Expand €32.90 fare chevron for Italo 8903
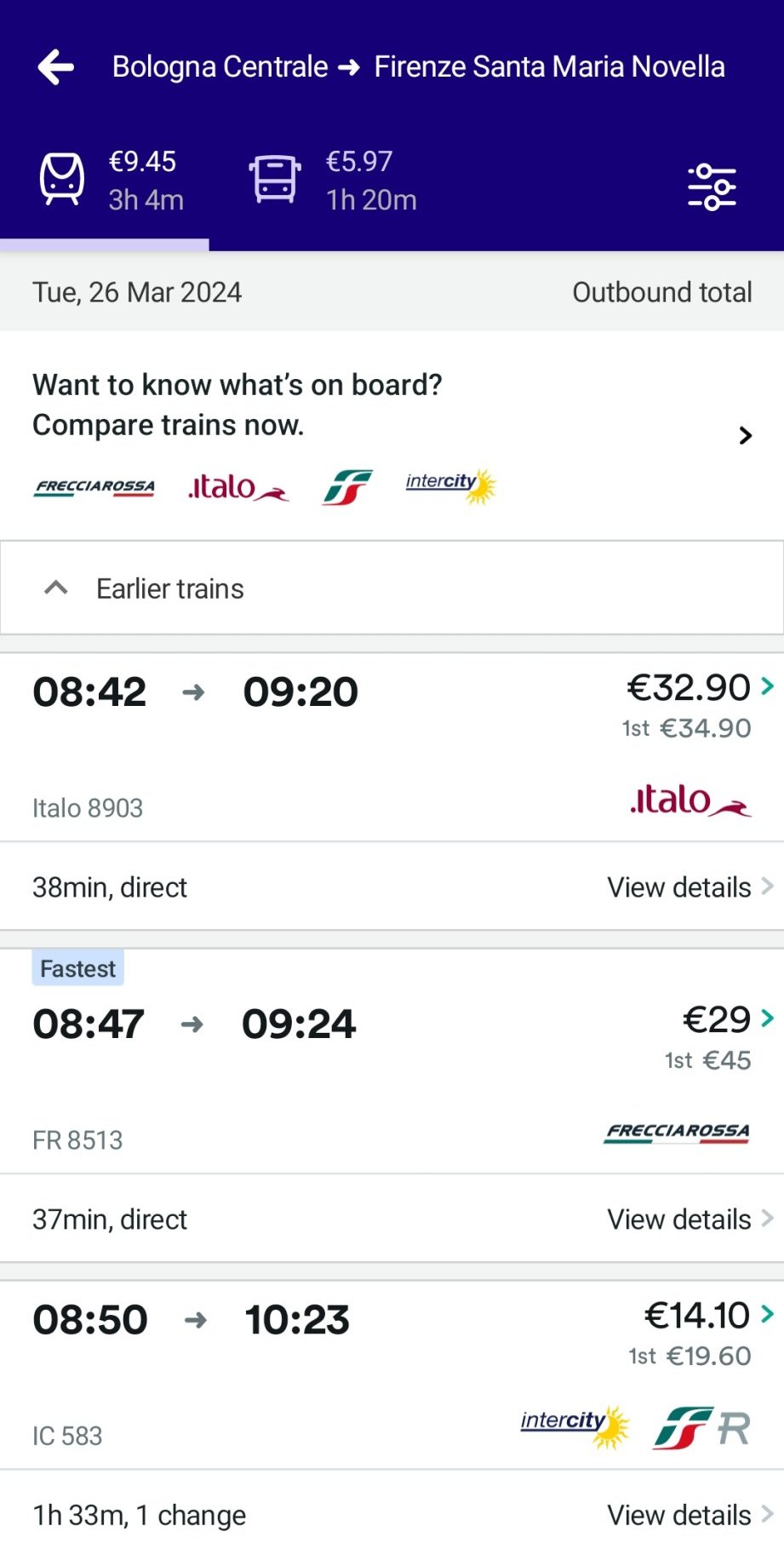784x1549 pixels. click(x=767, y=686)
